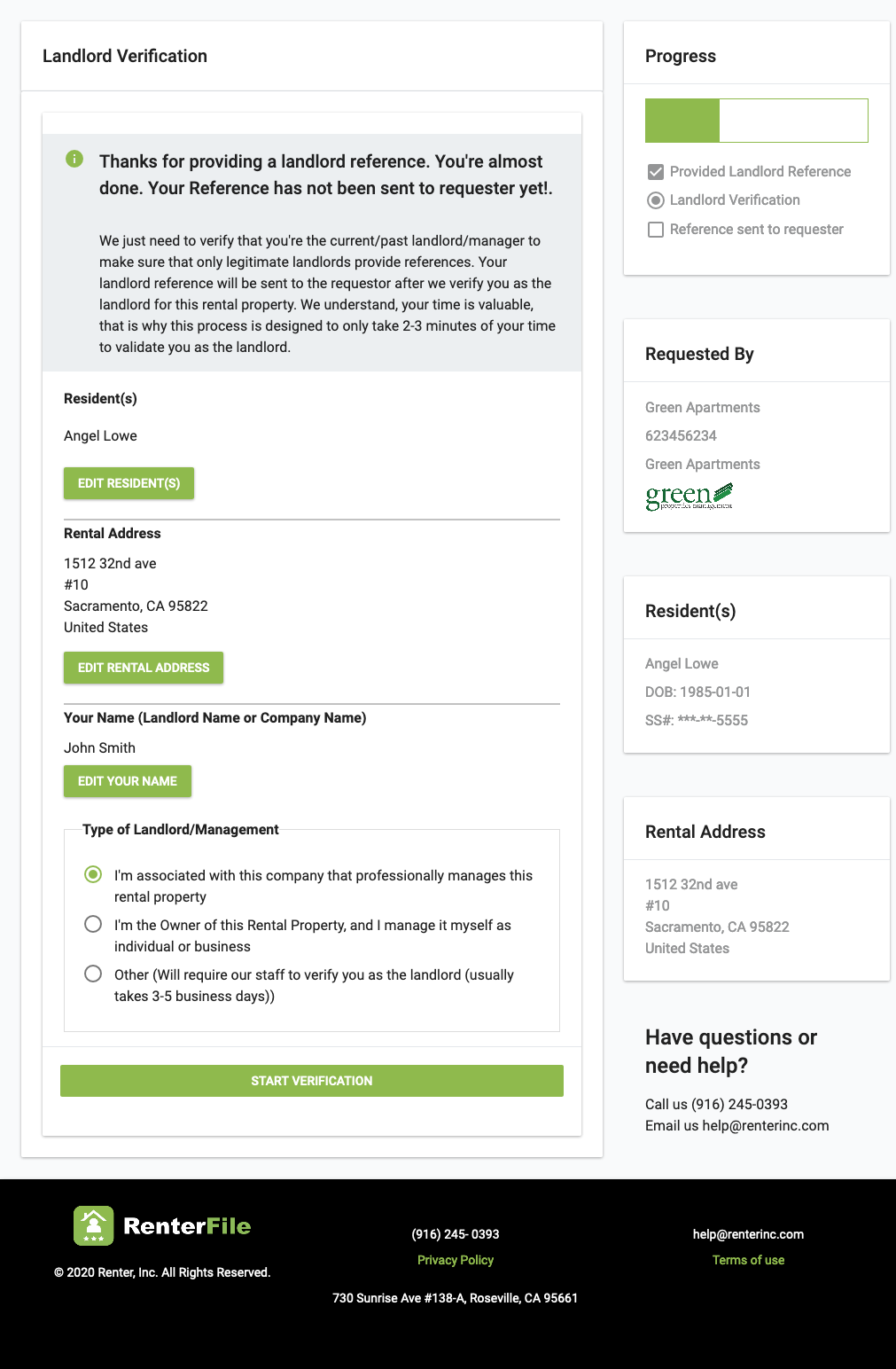Viewport: 896px width, 1369px height.
Task: Select professionally managed company radio option
Action: 93,875
